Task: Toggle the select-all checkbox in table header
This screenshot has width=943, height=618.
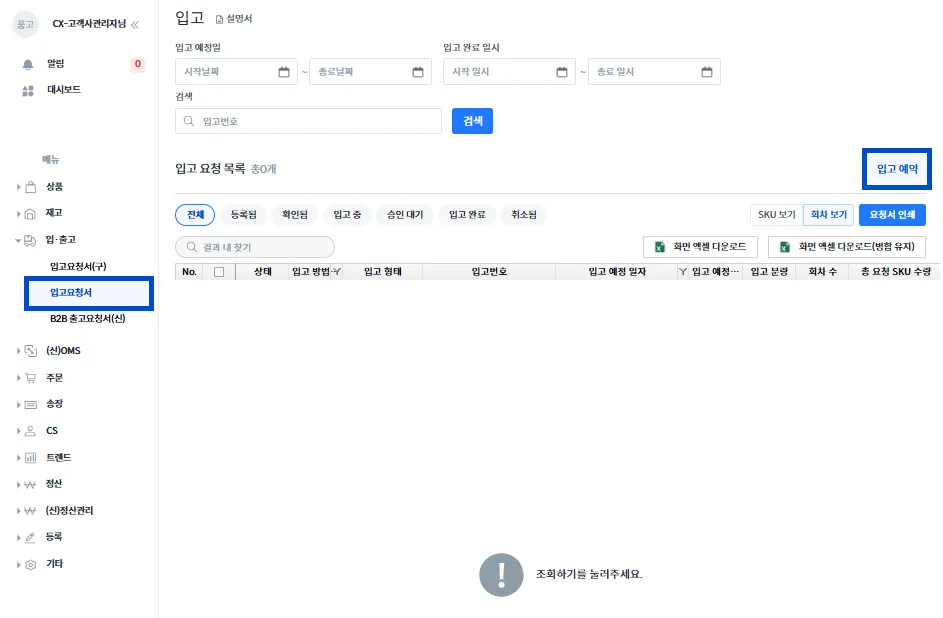Action: coord(219,272)
